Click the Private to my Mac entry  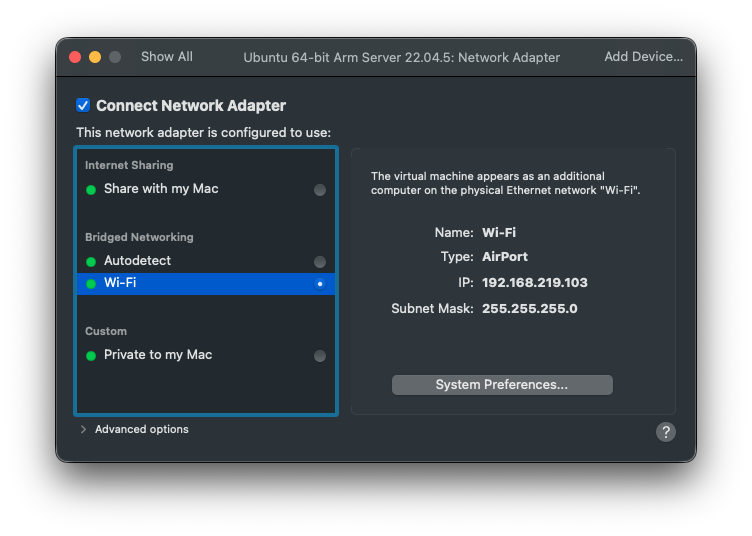tap(158, 355)
